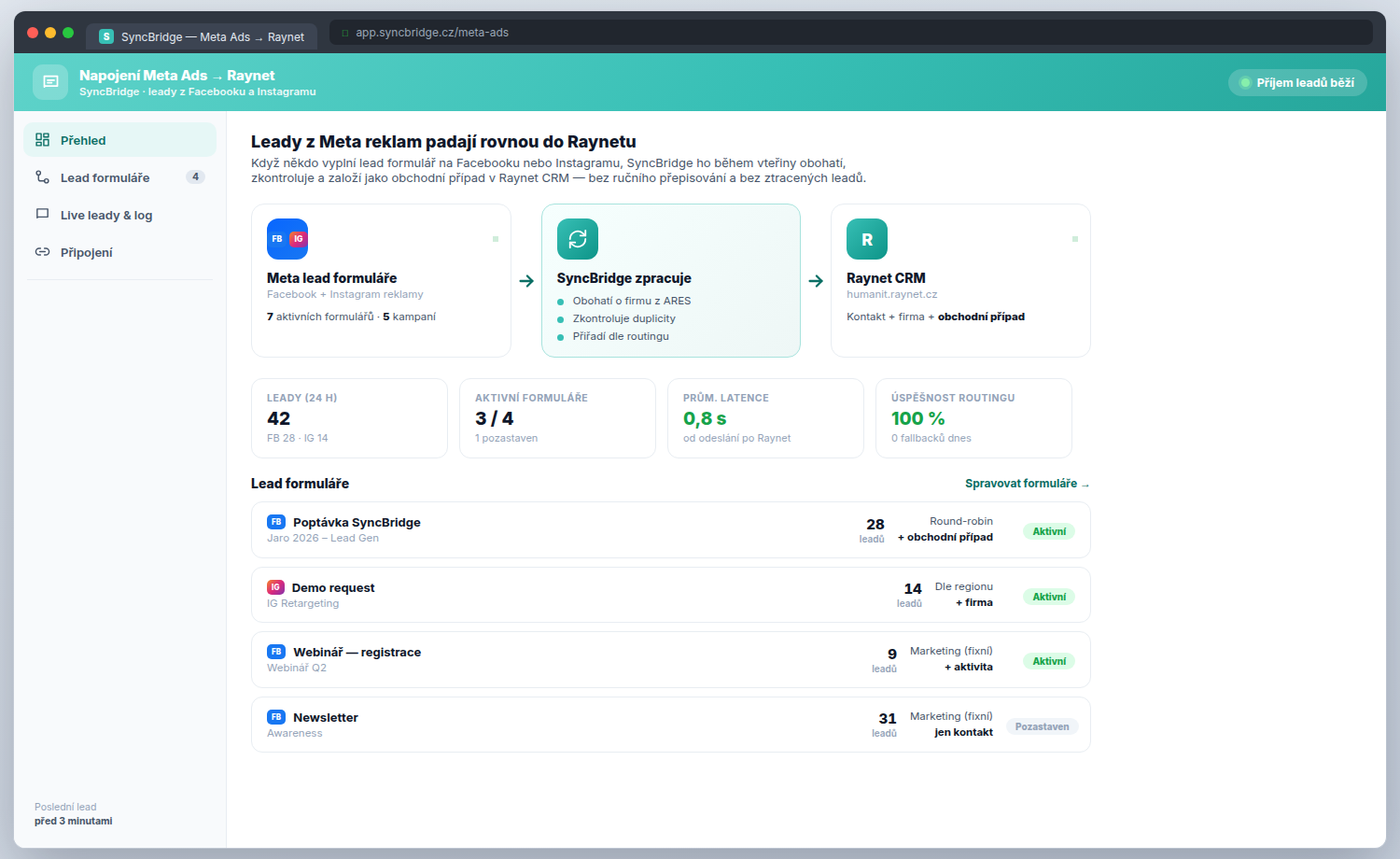This screenshot has width=1400, height=859.
Task: Click the humanit.raynet.cz text
Action: 891,294
